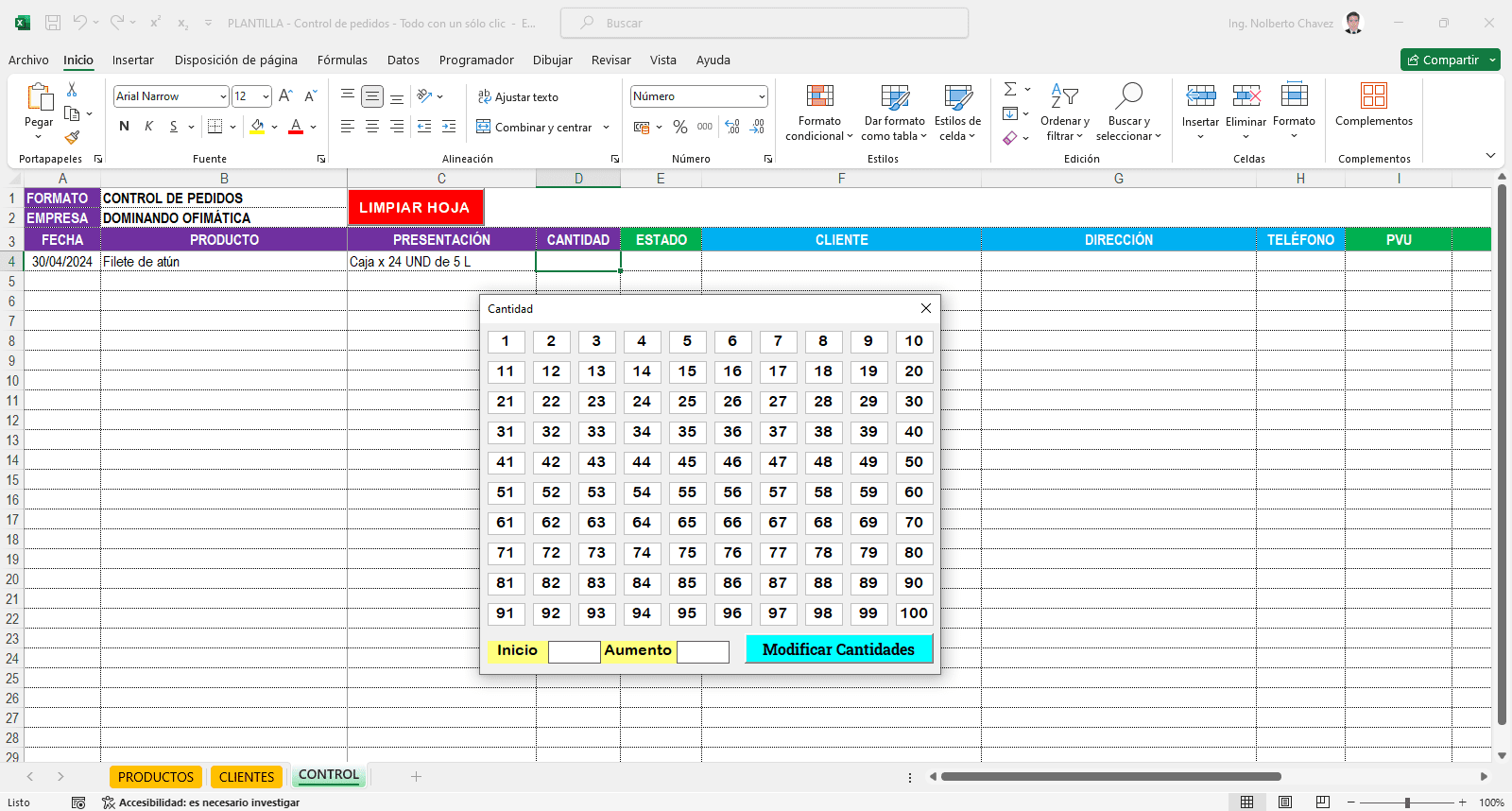
Task: Open the Complementos add-ins icon
Action: (x=1373, y=96)
